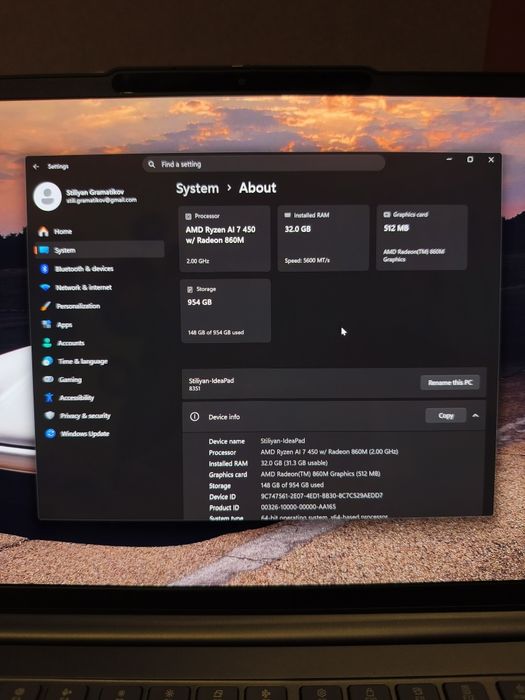This screenshot has width=525, height=700.
Task: Click the Accounts person icon
Action: (47, 343)
